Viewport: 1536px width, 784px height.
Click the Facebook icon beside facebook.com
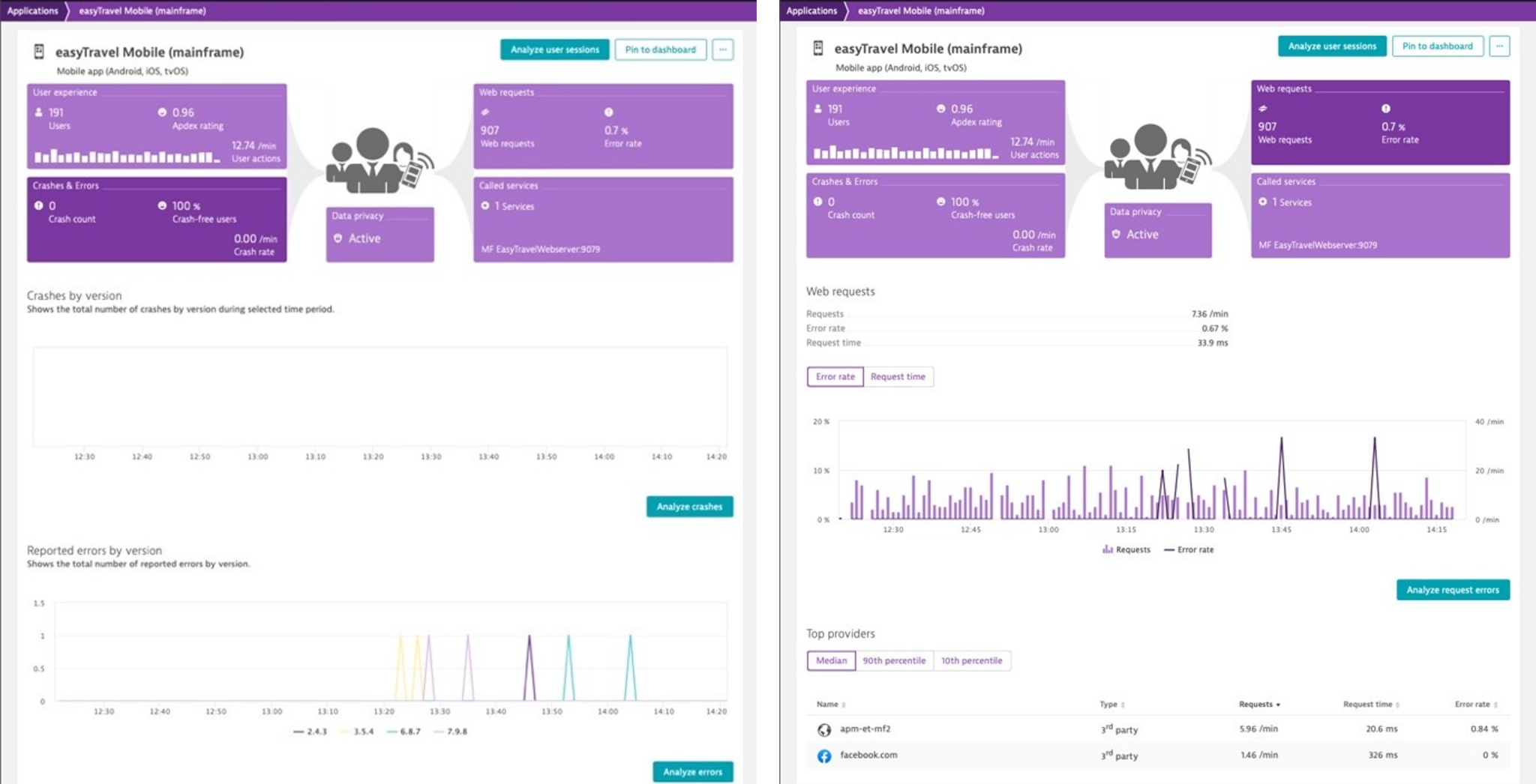823,756
